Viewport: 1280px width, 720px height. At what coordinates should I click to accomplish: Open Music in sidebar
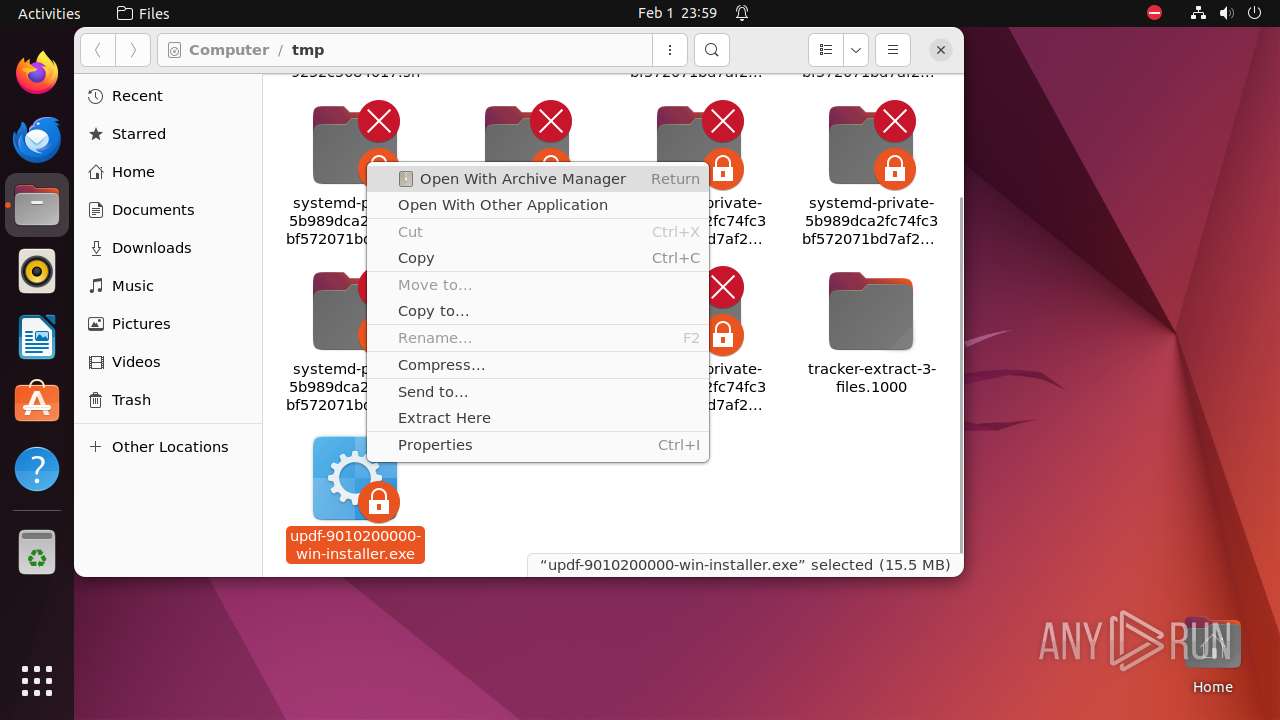[168, 286]
